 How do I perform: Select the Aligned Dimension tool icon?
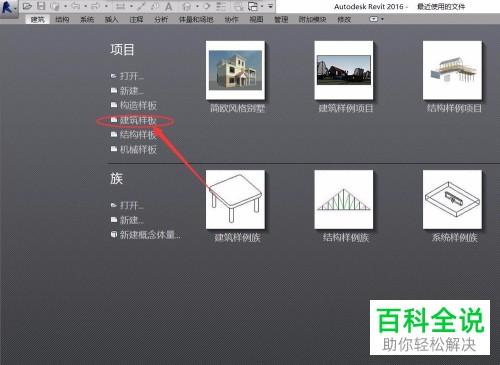[141, 6]
